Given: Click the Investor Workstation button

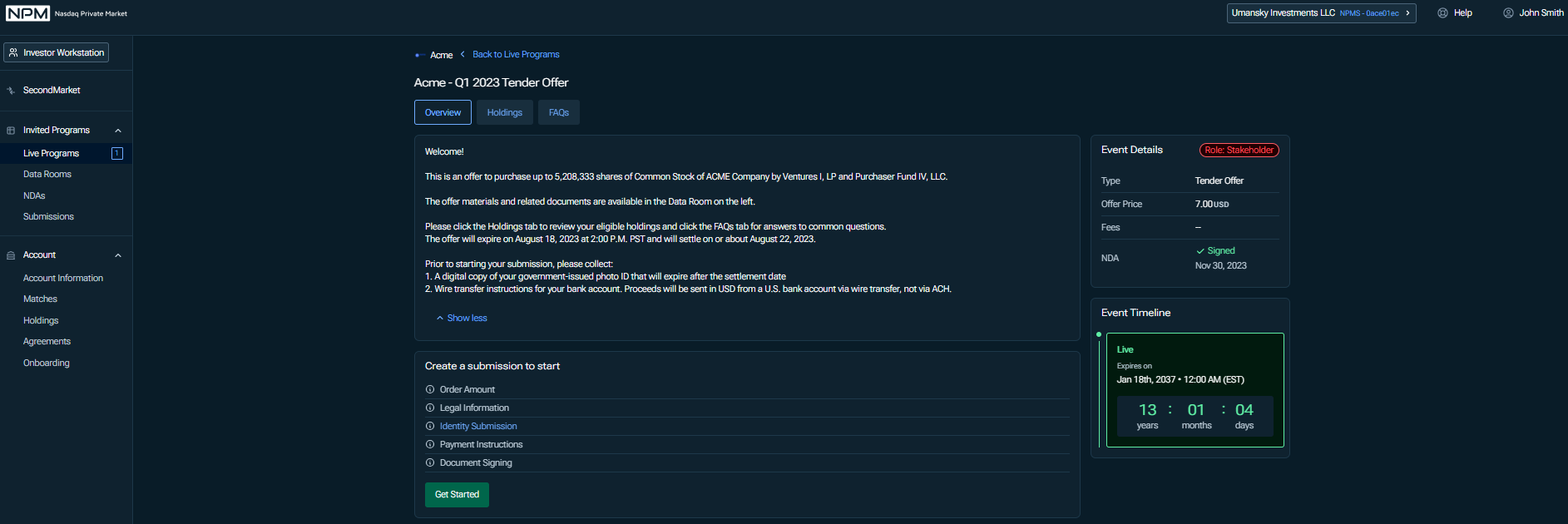Looking at the screenshot, I should [56, 52].
